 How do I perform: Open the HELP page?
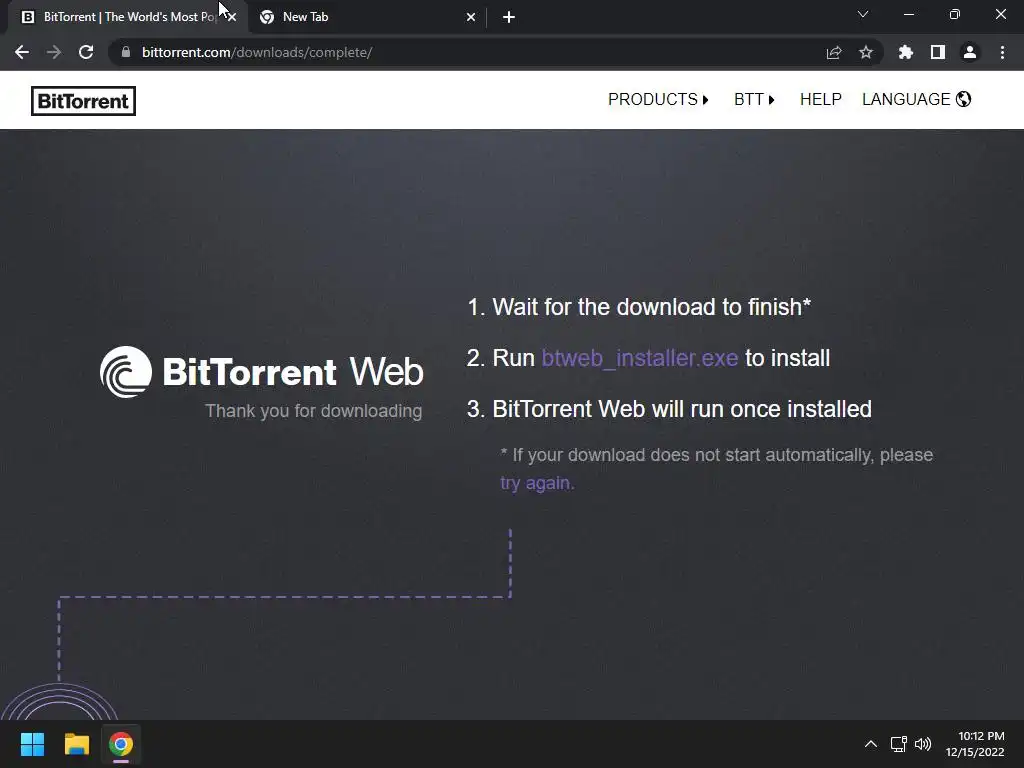click(x=821, y=99)
